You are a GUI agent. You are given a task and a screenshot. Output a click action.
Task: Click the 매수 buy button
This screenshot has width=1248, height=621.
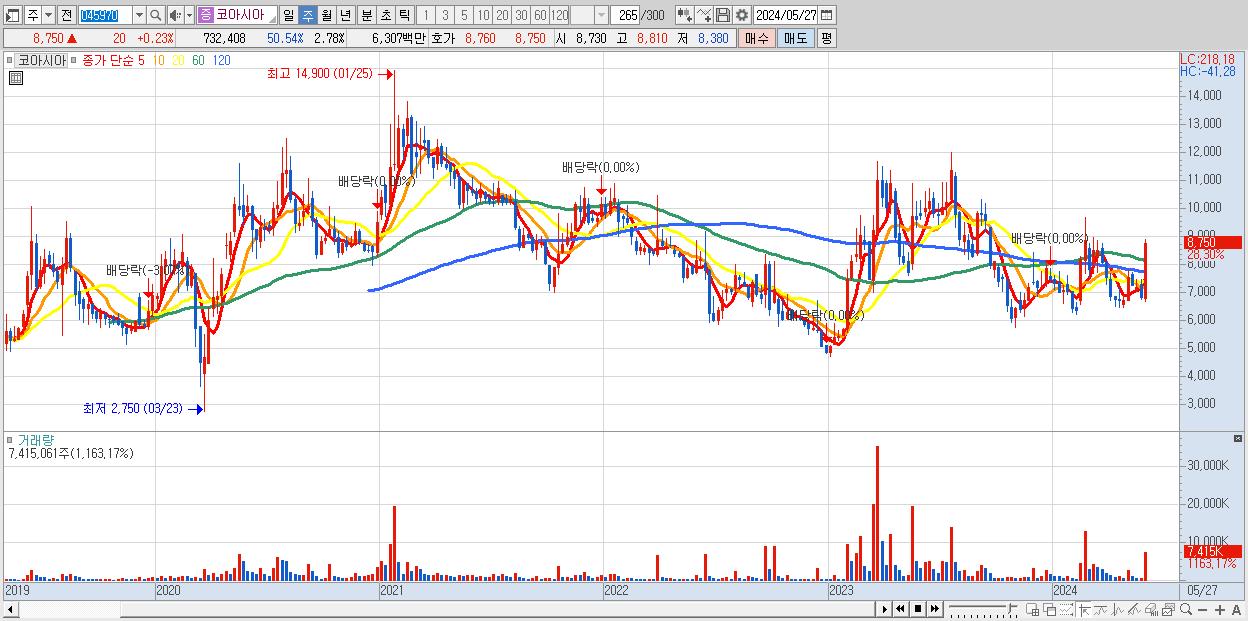[756, 38]
